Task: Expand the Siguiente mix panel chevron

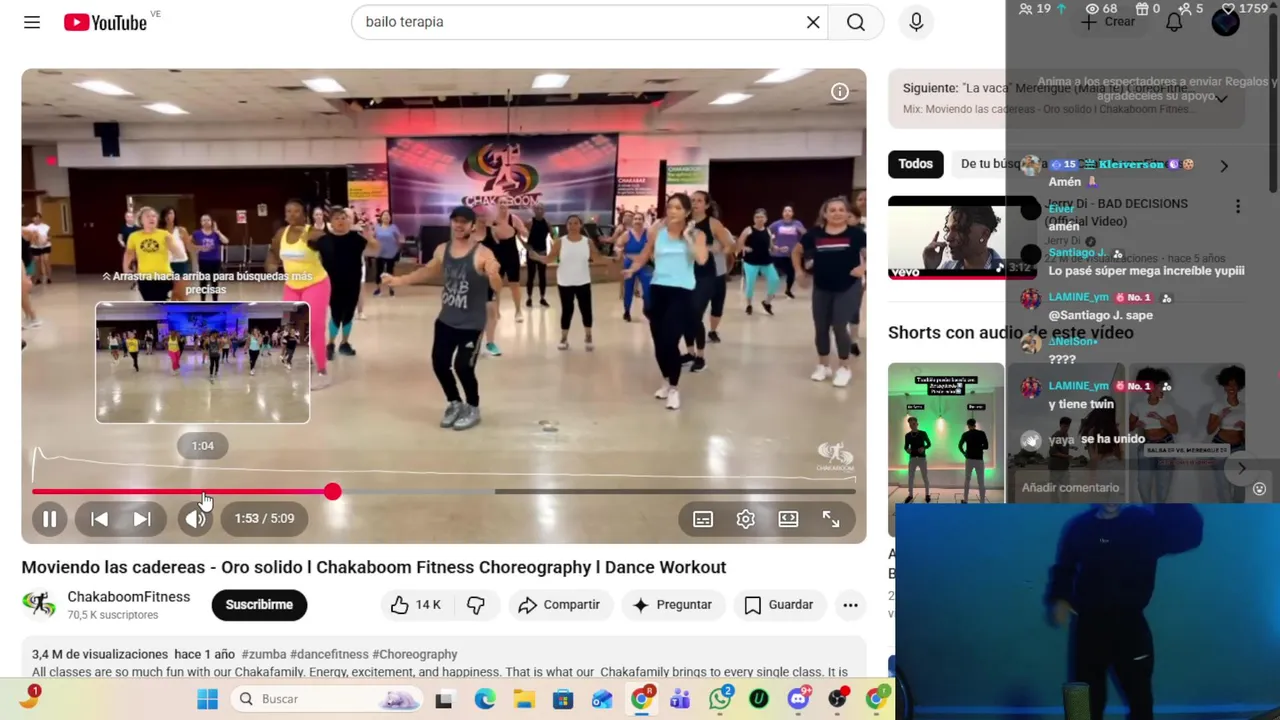Action: coord(1221,98)
